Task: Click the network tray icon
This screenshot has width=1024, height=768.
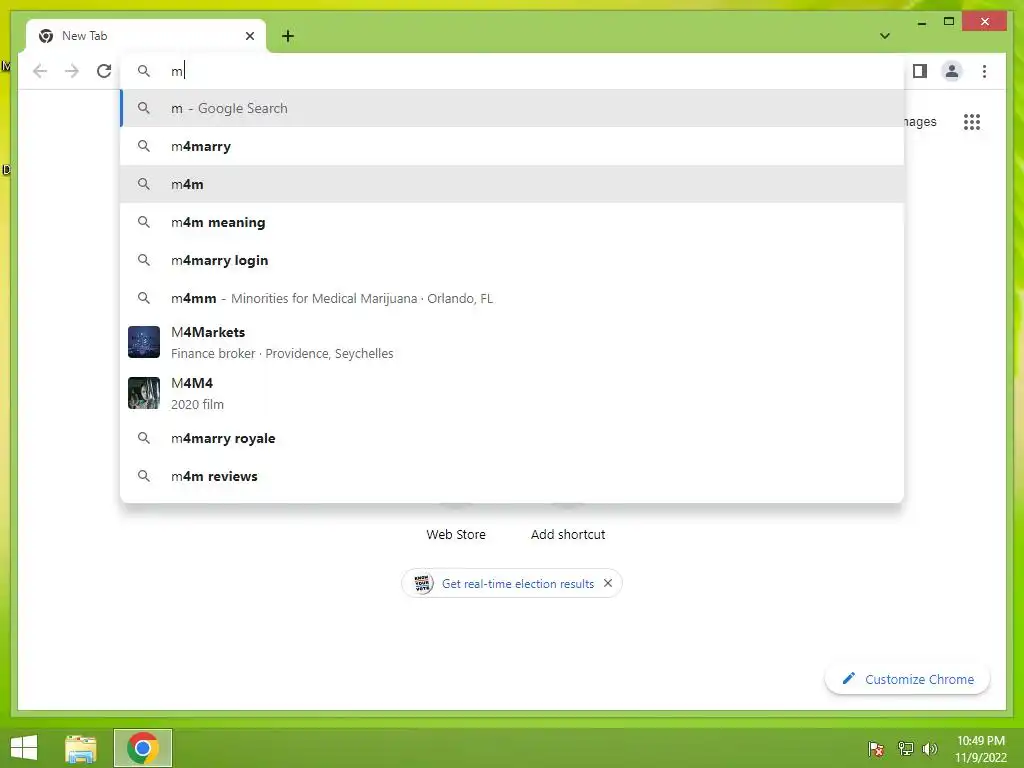Action: pyautogui.click(x=905, y=748)
